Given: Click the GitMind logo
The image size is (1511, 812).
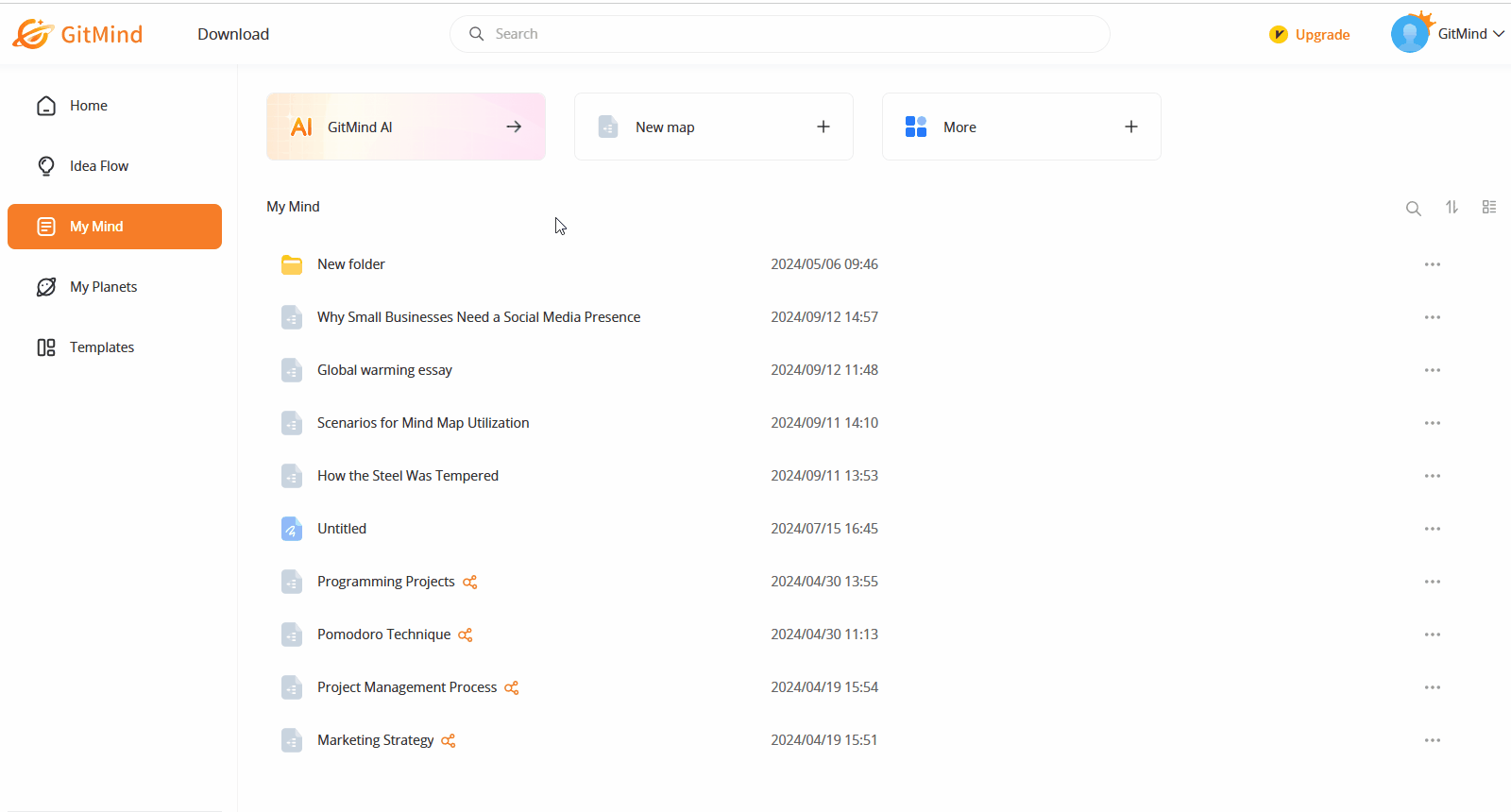Looking at the screenshot, I should [x=77, y=34].
